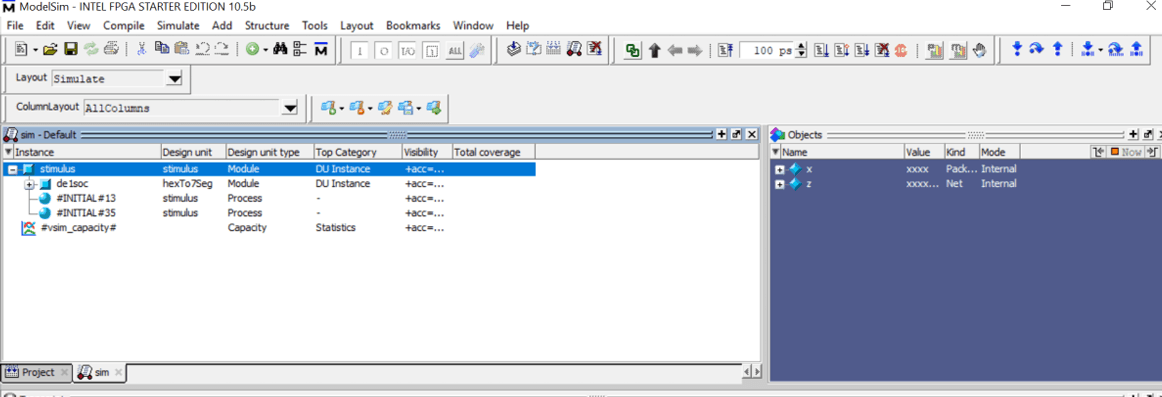Click the Run -All icon

(x=861, y=50)
